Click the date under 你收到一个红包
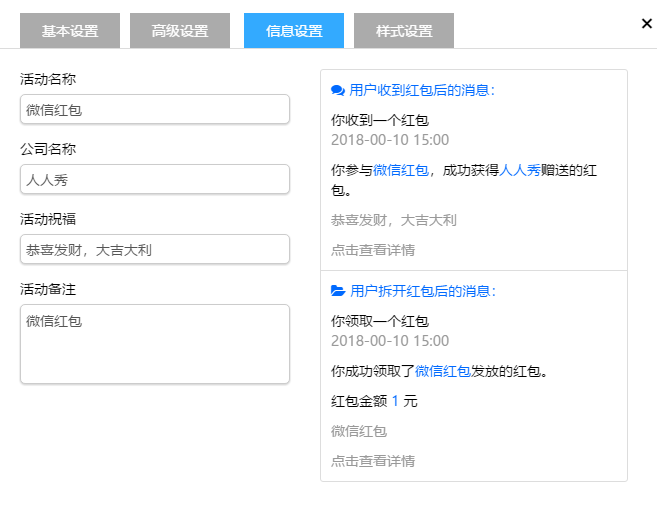The width and height of the screenshot is (657, 506). [x=390, y=140]
